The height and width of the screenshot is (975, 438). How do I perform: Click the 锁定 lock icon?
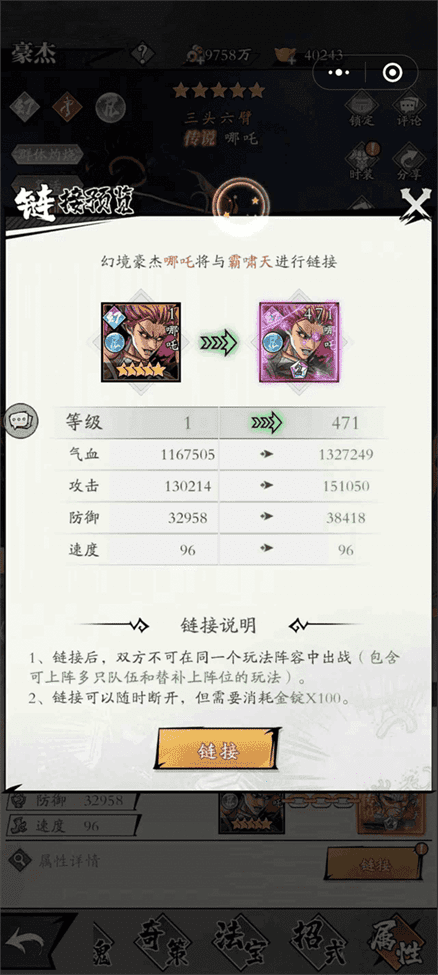point(361,107)
